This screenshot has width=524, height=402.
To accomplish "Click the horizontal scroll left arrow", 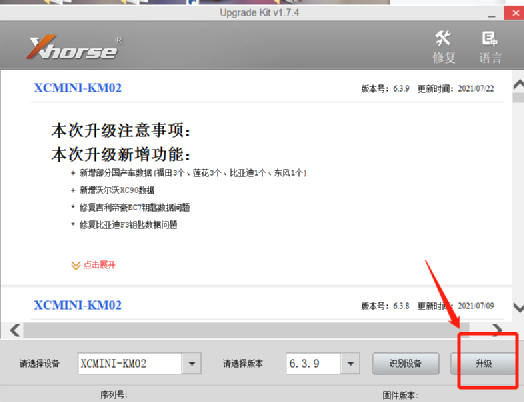I will click(15, 330).
